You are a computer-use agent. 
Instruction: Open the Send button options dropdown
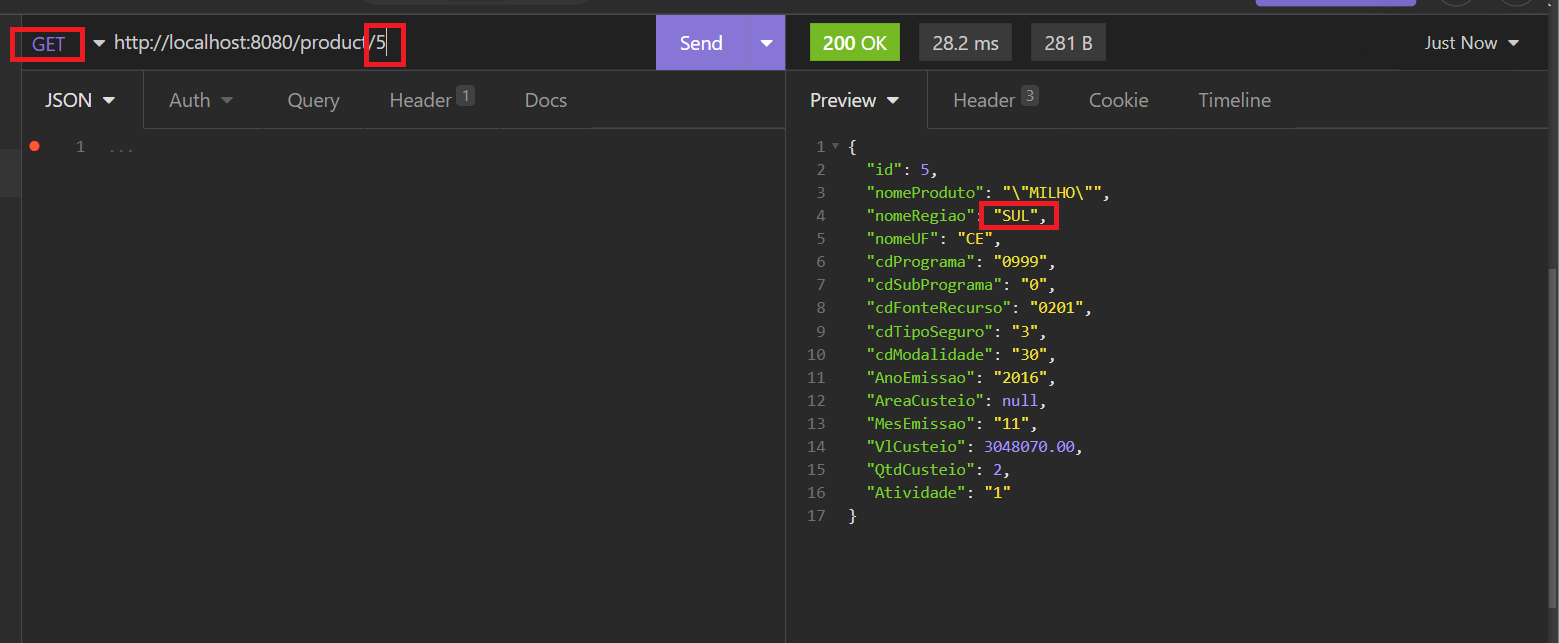[x=766, y=42]
